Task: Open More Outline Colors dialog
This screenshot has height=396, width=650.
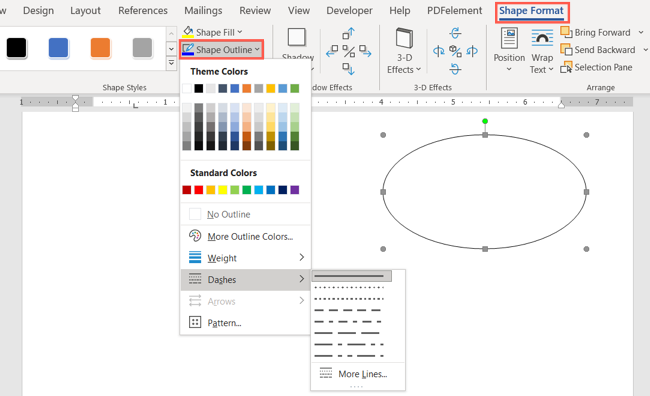Action: pyautogui.click(x=245, y=236)
